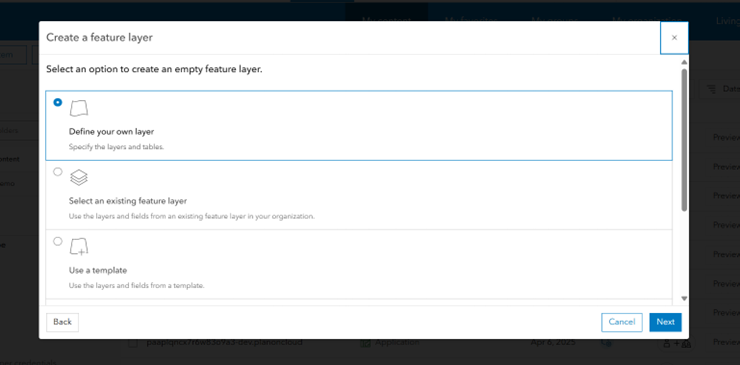Screen dimensions: 740x365
Task: Click the dialog scrollbar up arrow
Action: point(684,62)
